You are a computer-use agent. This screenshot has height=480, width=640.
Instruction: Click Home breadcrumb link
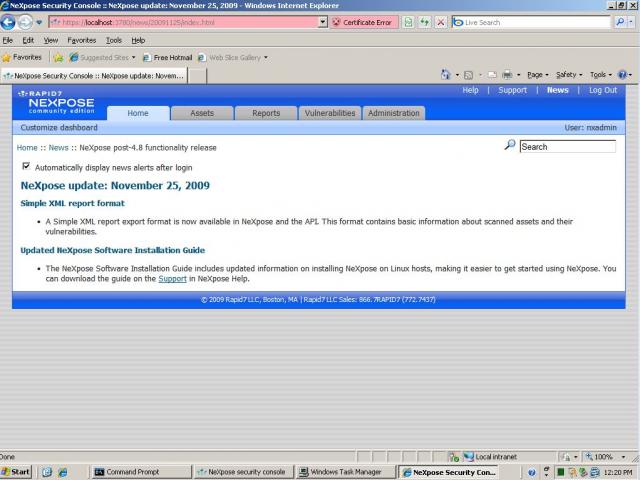coord(27,148)
